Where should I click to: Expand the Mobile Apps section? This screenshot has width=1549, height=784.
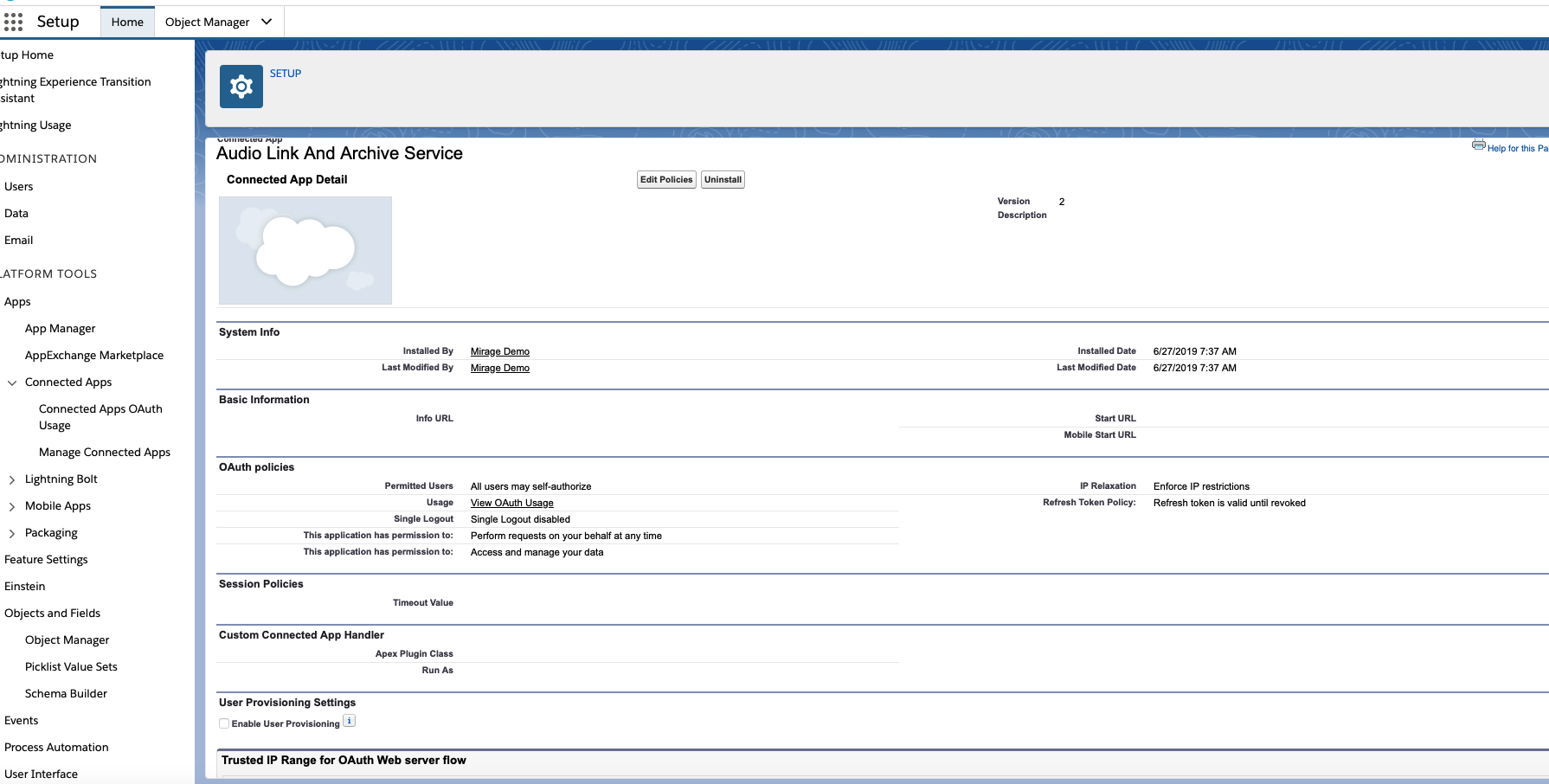[x=12, y=506]
